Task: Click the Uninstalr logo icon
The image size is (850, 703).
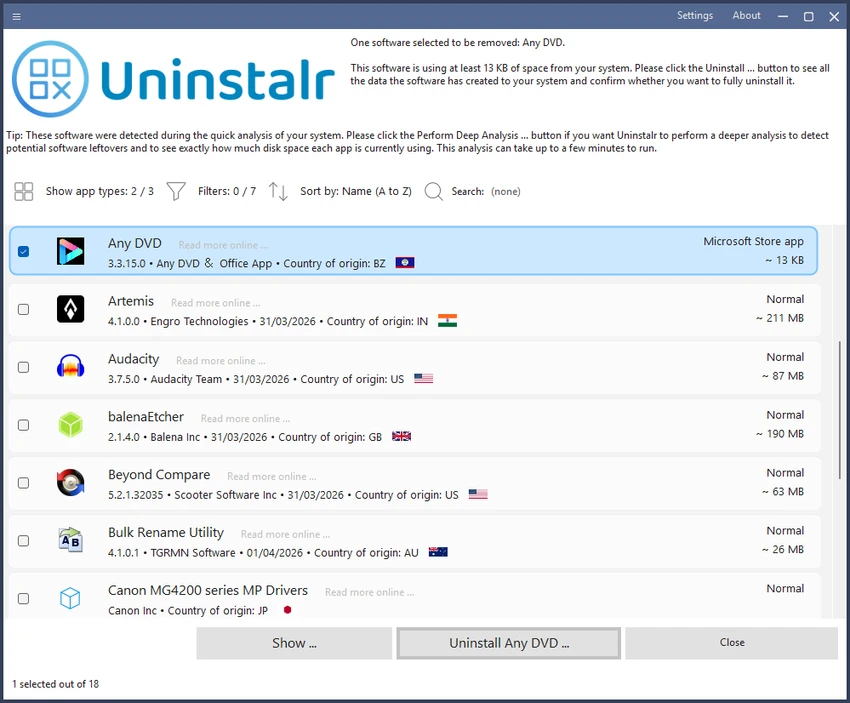Action: [50, 79]
